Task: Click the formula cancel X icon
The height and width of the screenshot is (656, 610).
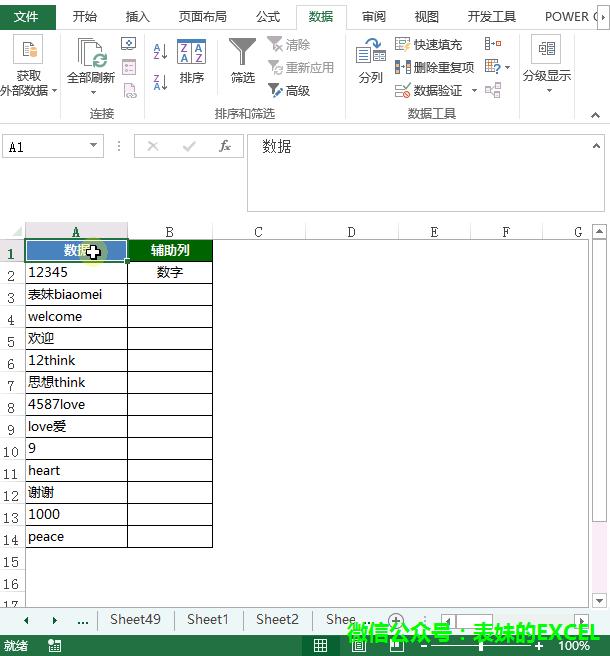Action: [x=153, y=146]
